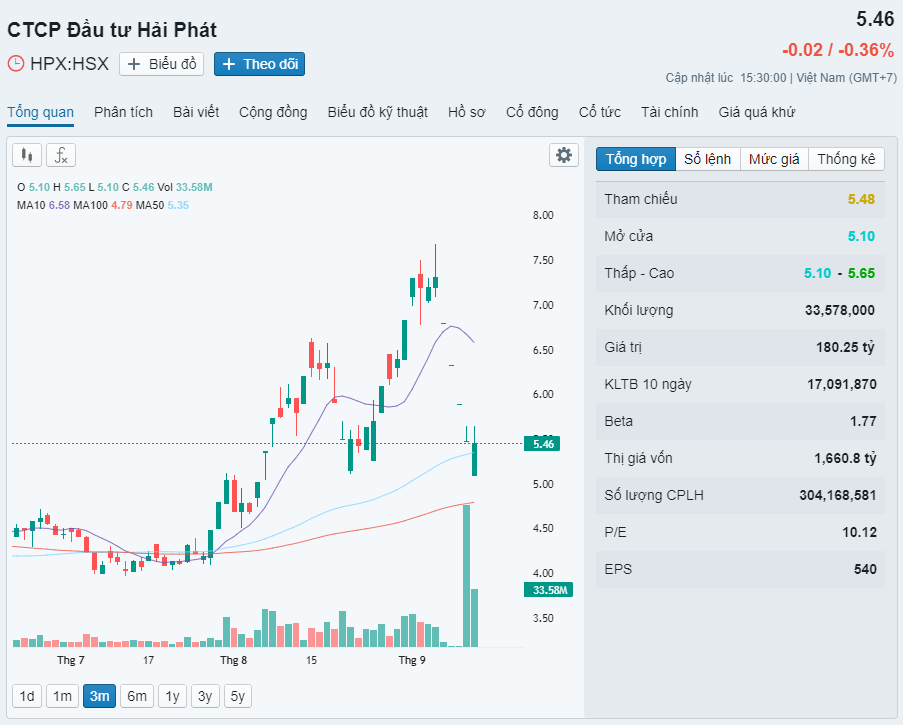Open the Tài chính tab

(x=669, y=112)
